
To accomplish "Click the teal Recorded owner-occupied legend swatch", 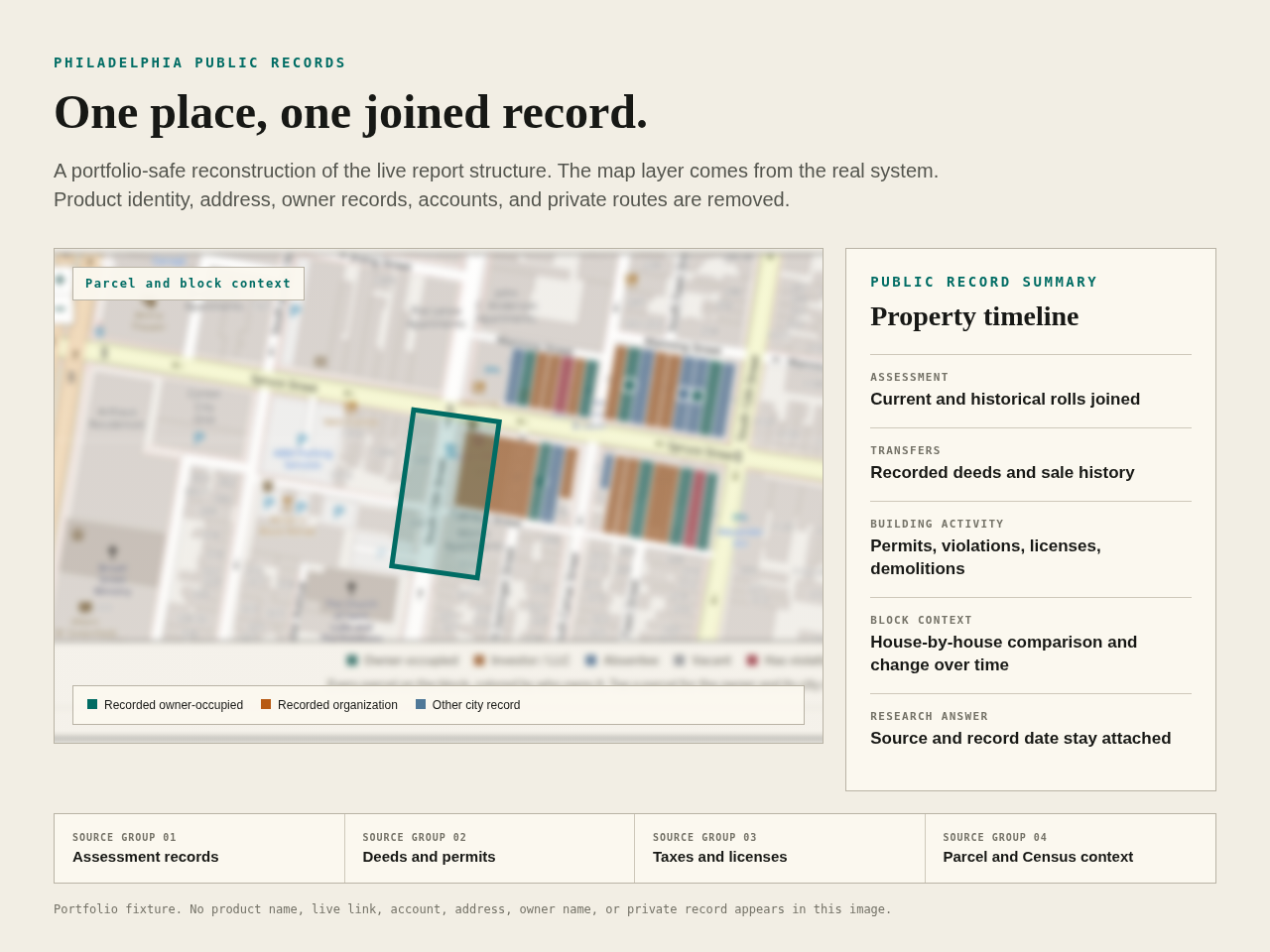I will (92, 704).
